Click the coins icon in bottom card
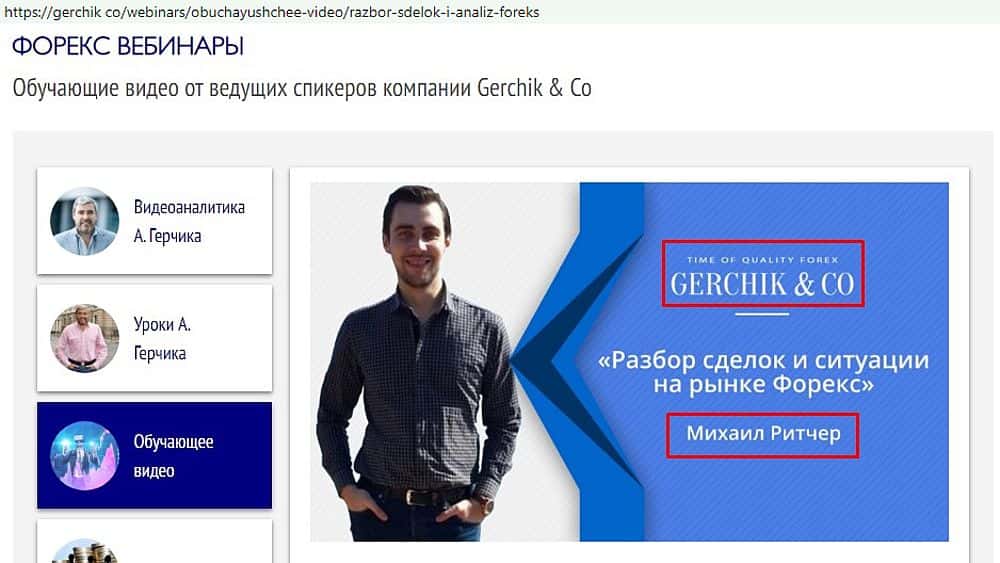The width and height of the screenshot is (1000, 563). pyautogui.click(x=84, y=551)
